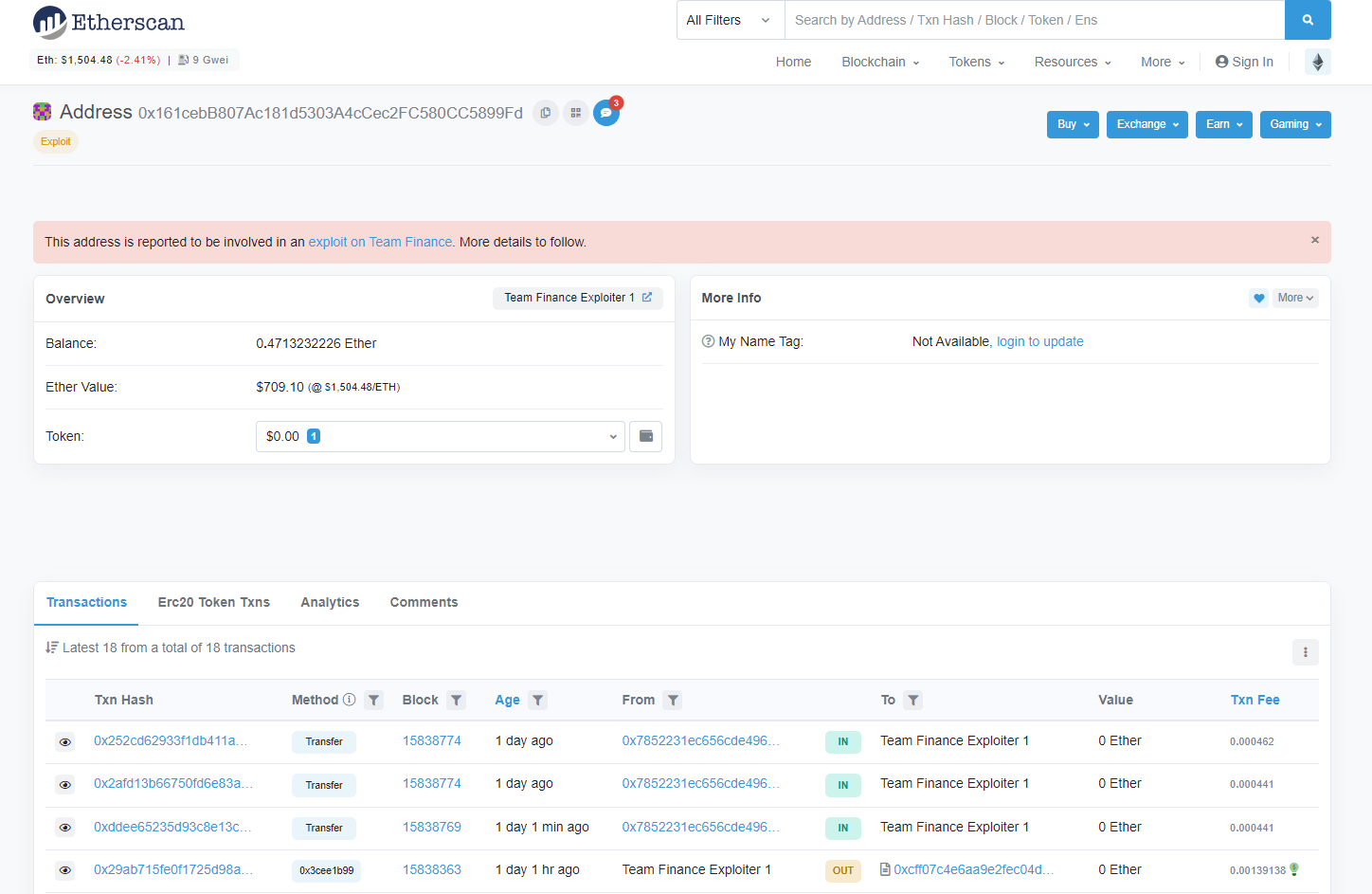Click the OUT direction badge
The height and width of the screenshot is (894, 1372).
coord(843,870)
